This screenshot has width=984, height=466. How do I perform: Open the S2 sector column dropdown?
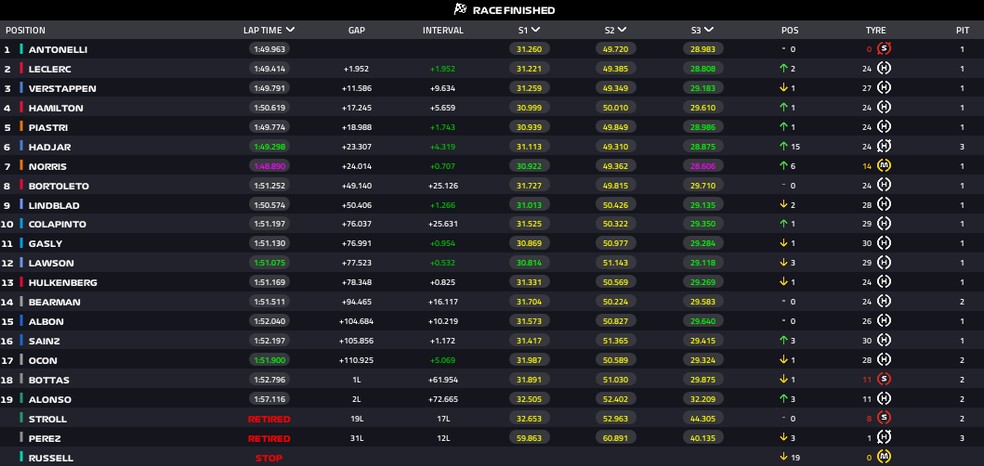tap(621, 29)
